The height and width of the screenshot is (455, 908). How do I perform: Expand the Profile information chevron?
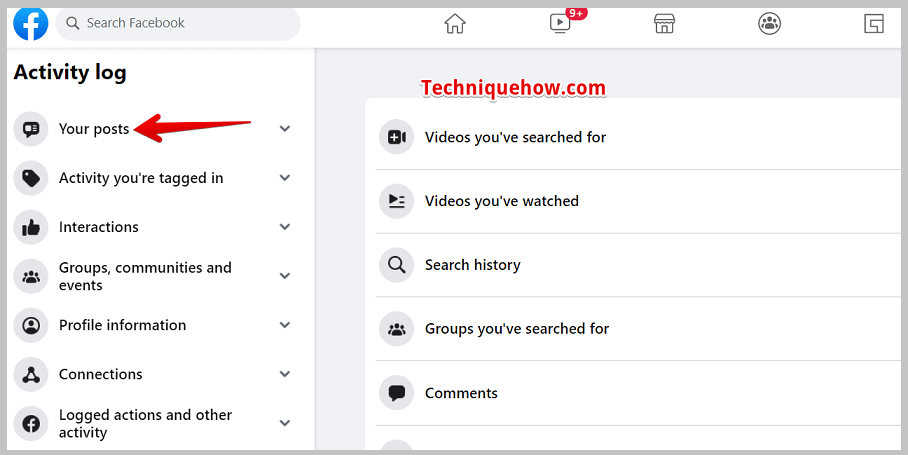284,325
